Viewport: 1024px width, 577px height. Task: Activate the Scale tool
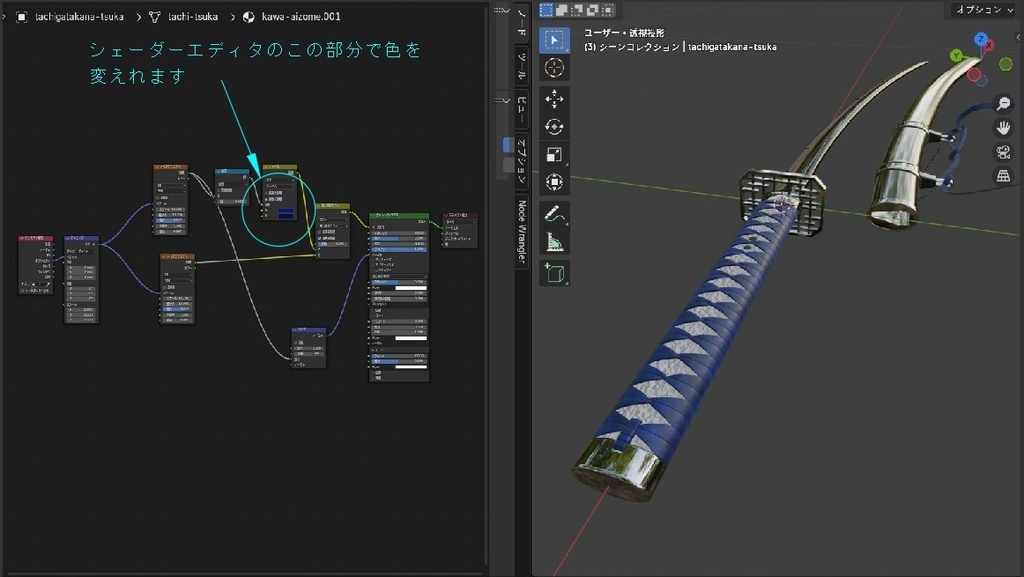pyautogui.click(x=554, y=154)
